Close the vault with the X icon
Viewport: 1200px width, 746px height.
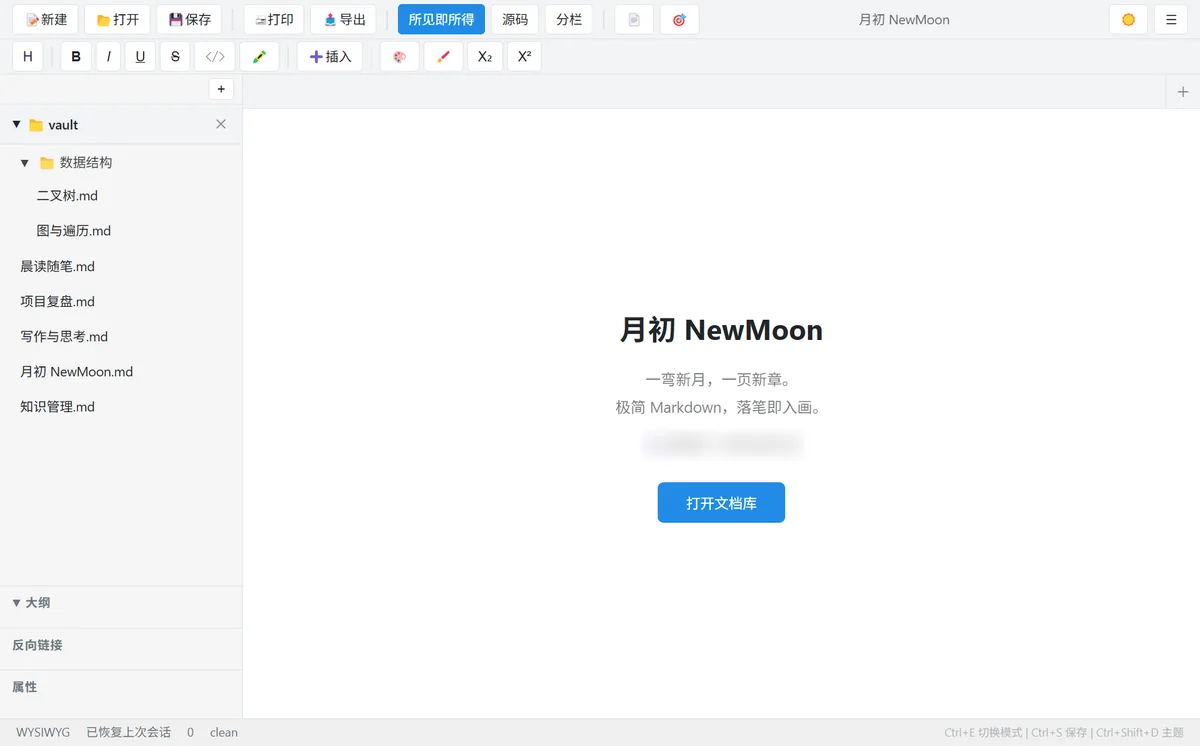click(x=221, y=124)
